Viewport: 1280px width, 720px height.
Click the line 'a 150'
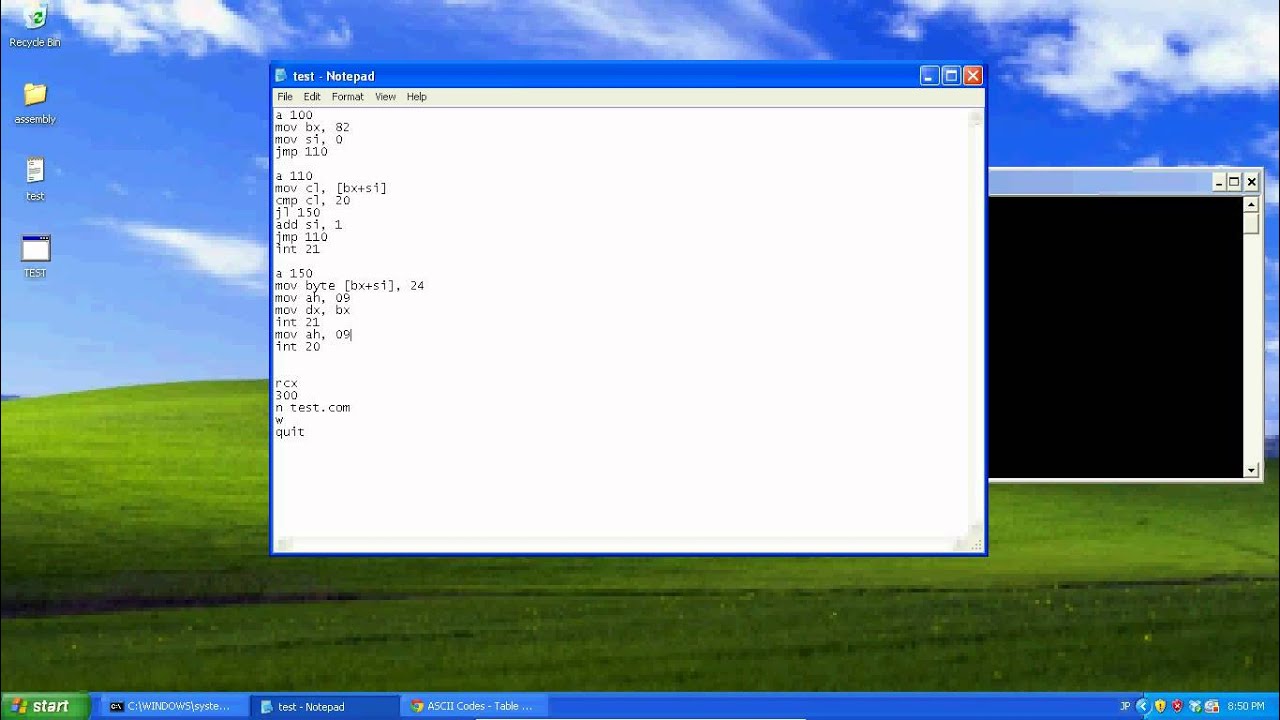point(293,274)
